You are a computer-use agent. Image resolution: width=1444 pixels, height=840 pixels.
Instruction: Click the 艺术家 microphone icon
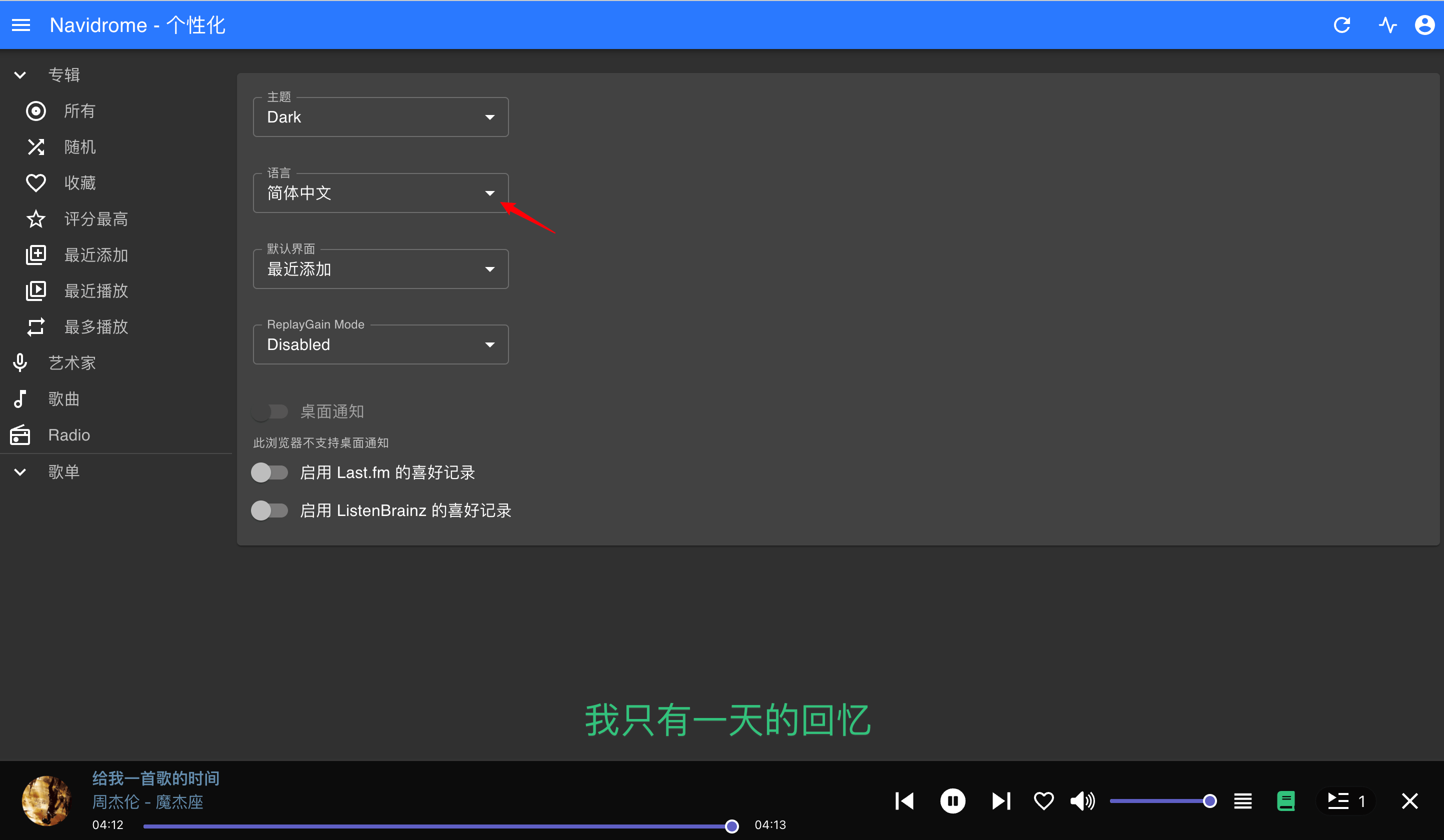20,362
